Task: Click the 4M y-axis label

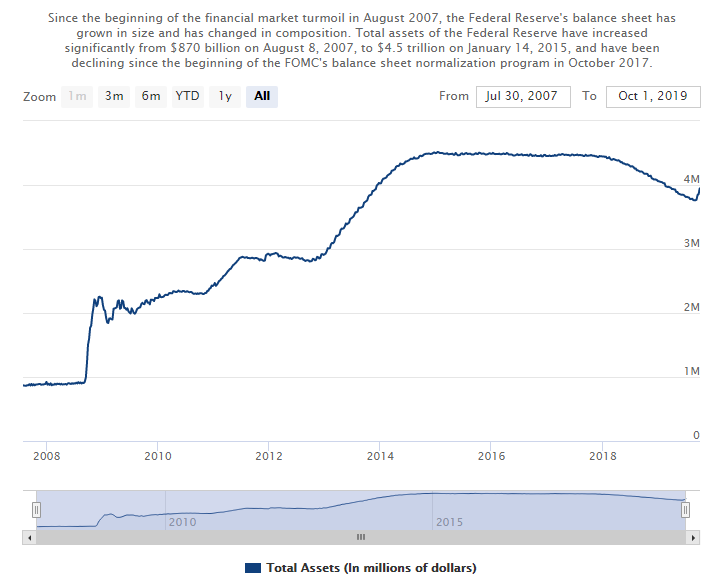Action: click(691, 179)
